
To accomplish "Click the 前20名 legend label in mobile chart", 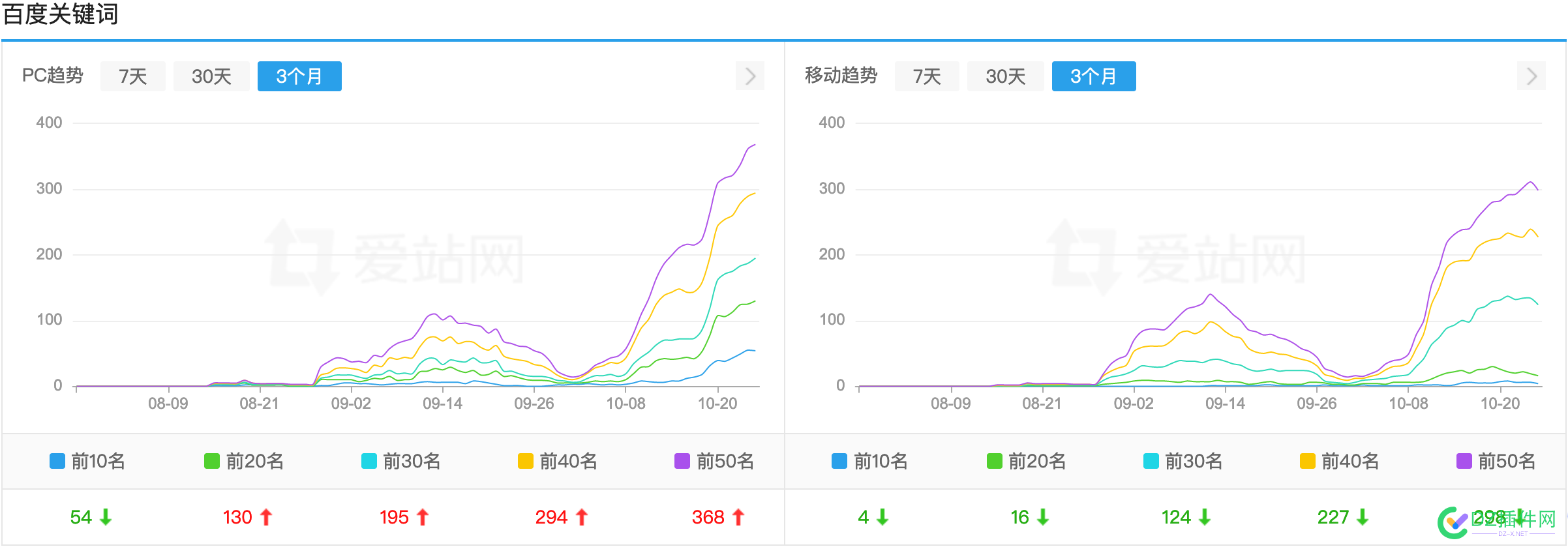I will (x=1037, y=461).
